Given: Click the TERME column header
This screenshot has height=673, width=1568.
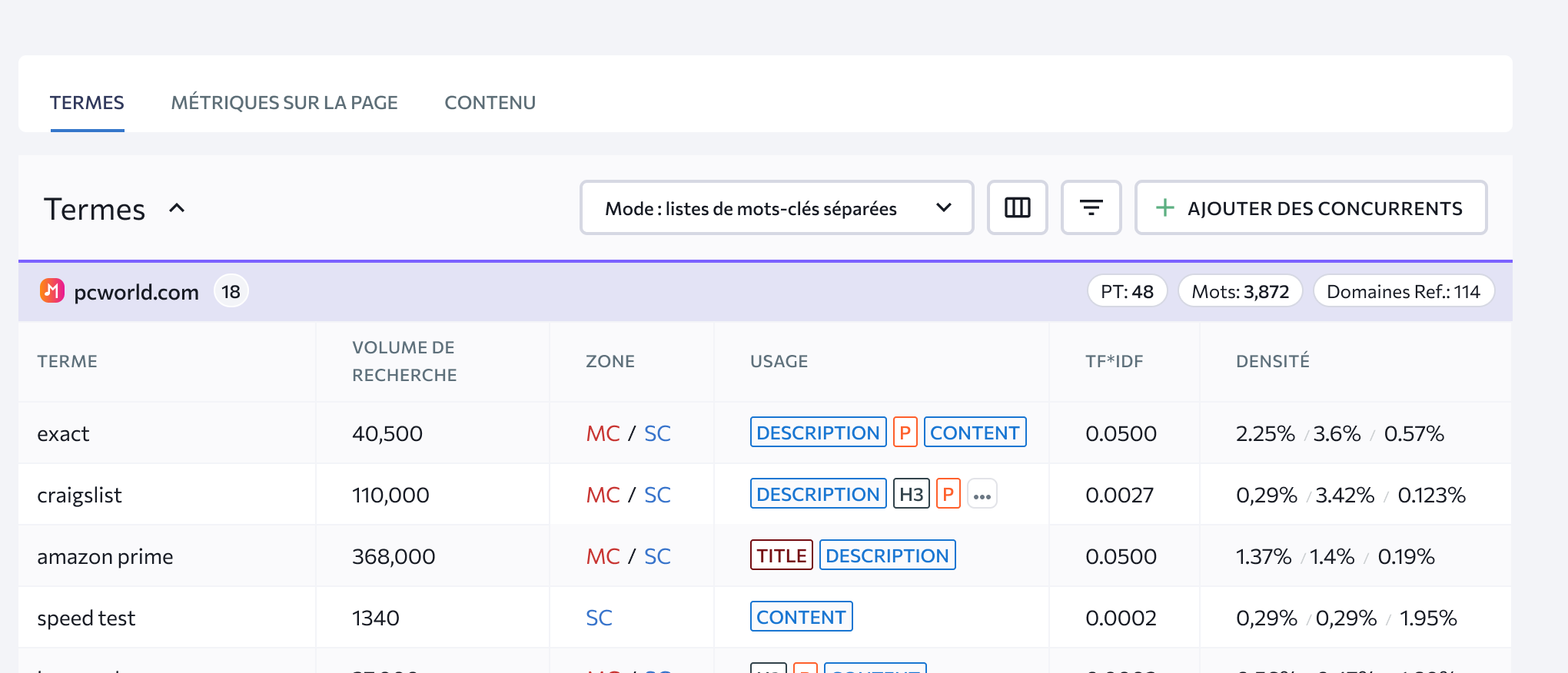Looking at the screenshot, I should pyautogui.click(x=67, y=361).
